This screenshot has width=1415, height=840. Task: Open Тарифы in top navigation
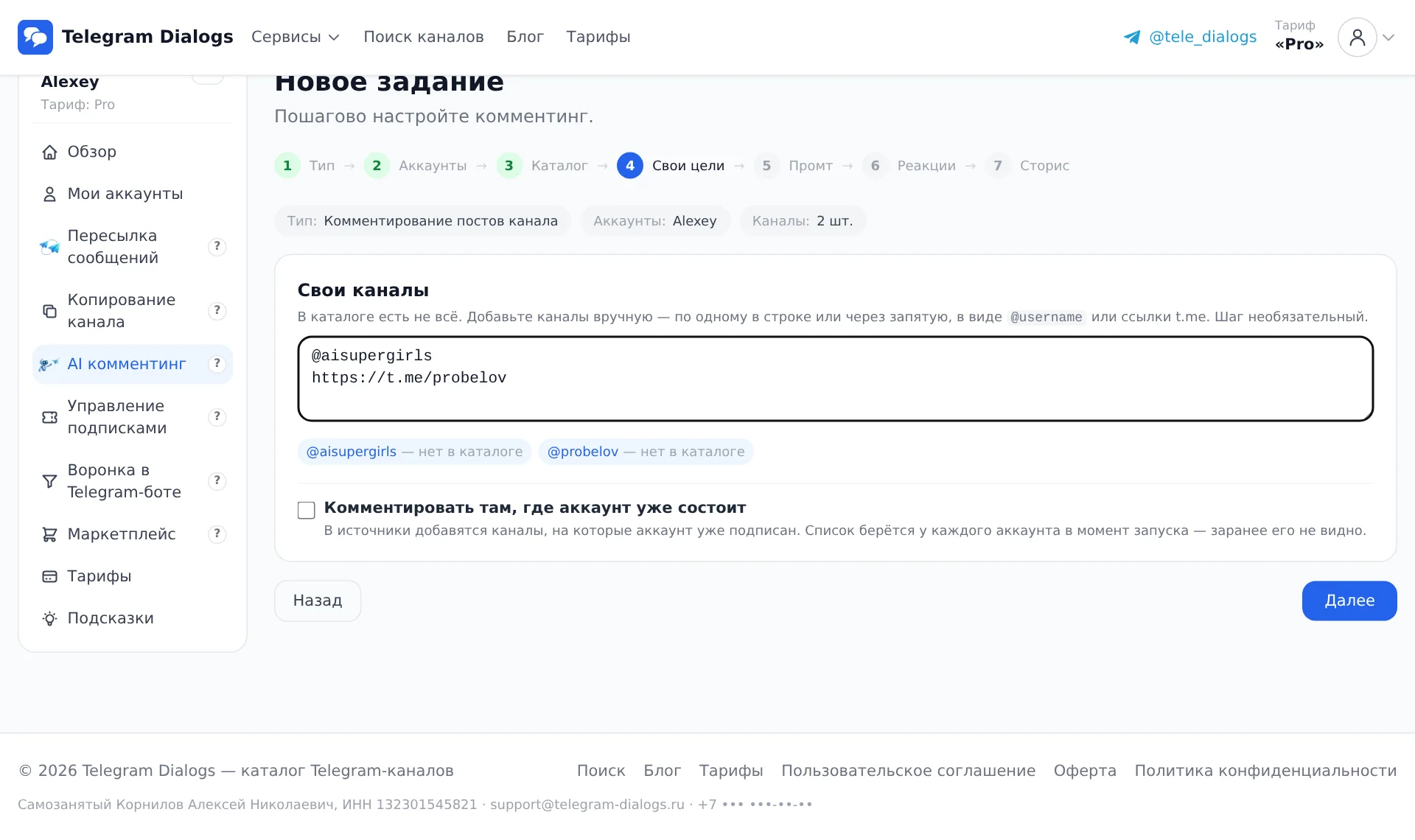[x=598, y=37]
